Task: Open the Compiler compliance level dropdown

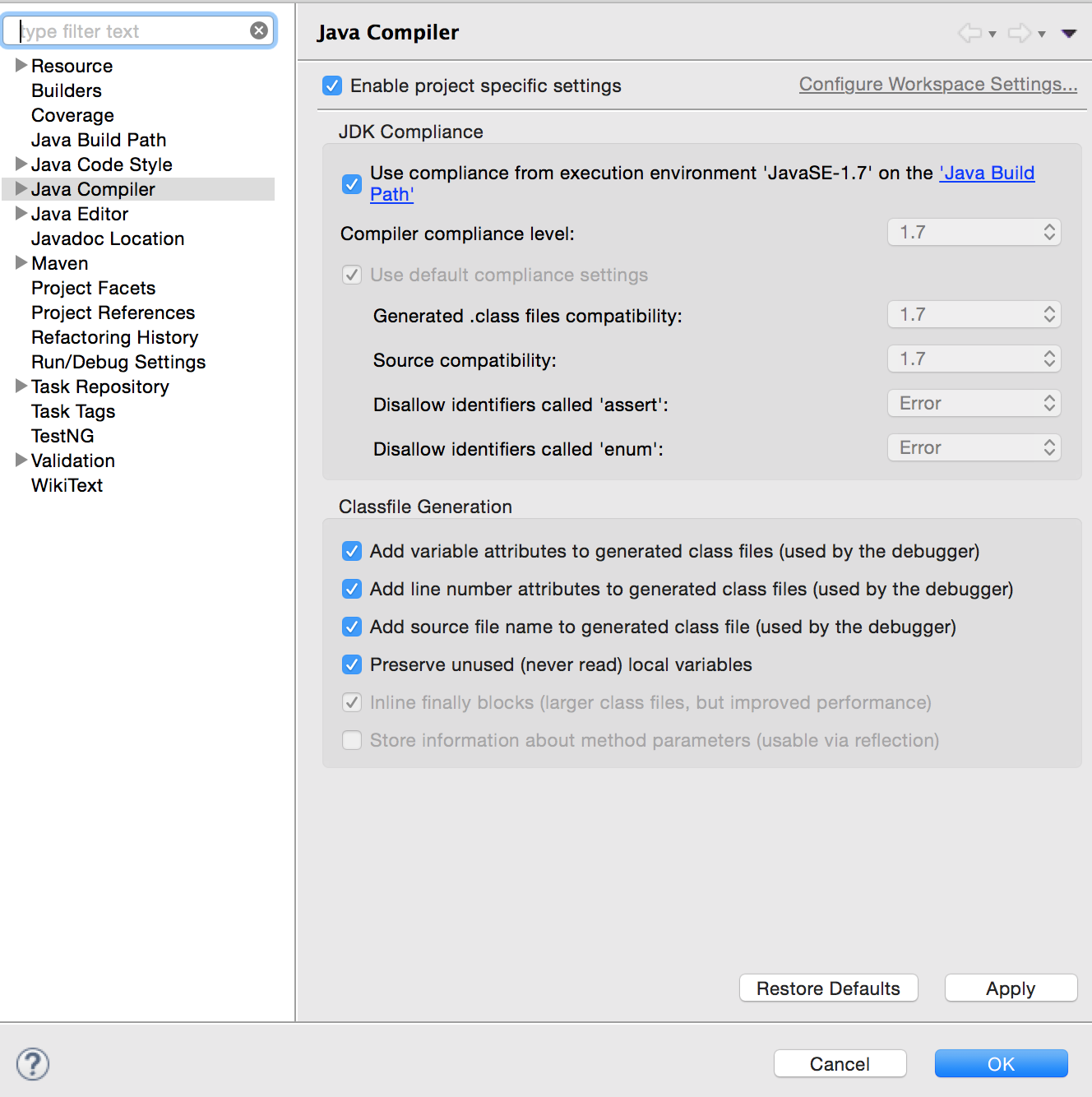Action: tap(974, 232)
